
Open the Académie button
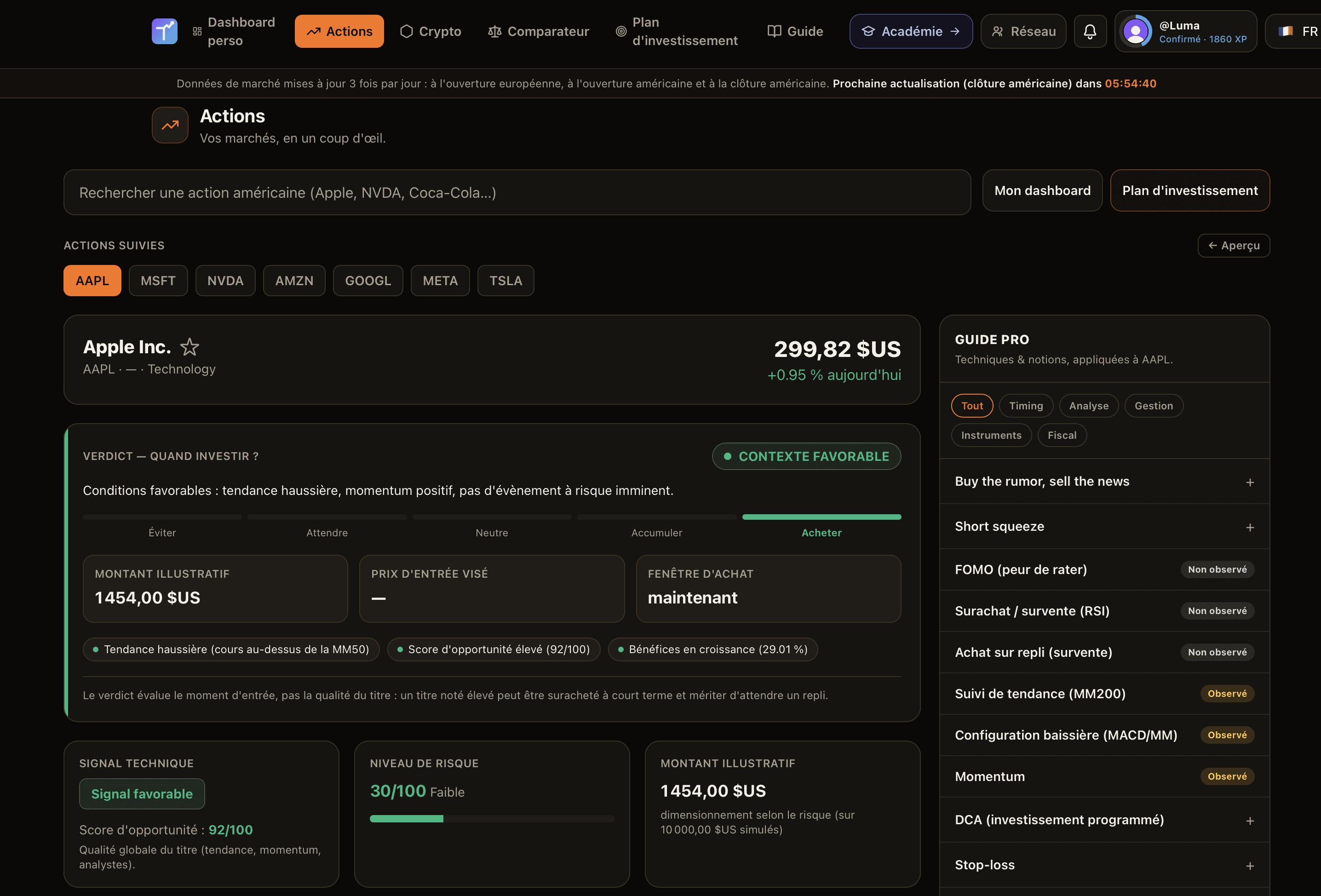(x=911, y=31)
